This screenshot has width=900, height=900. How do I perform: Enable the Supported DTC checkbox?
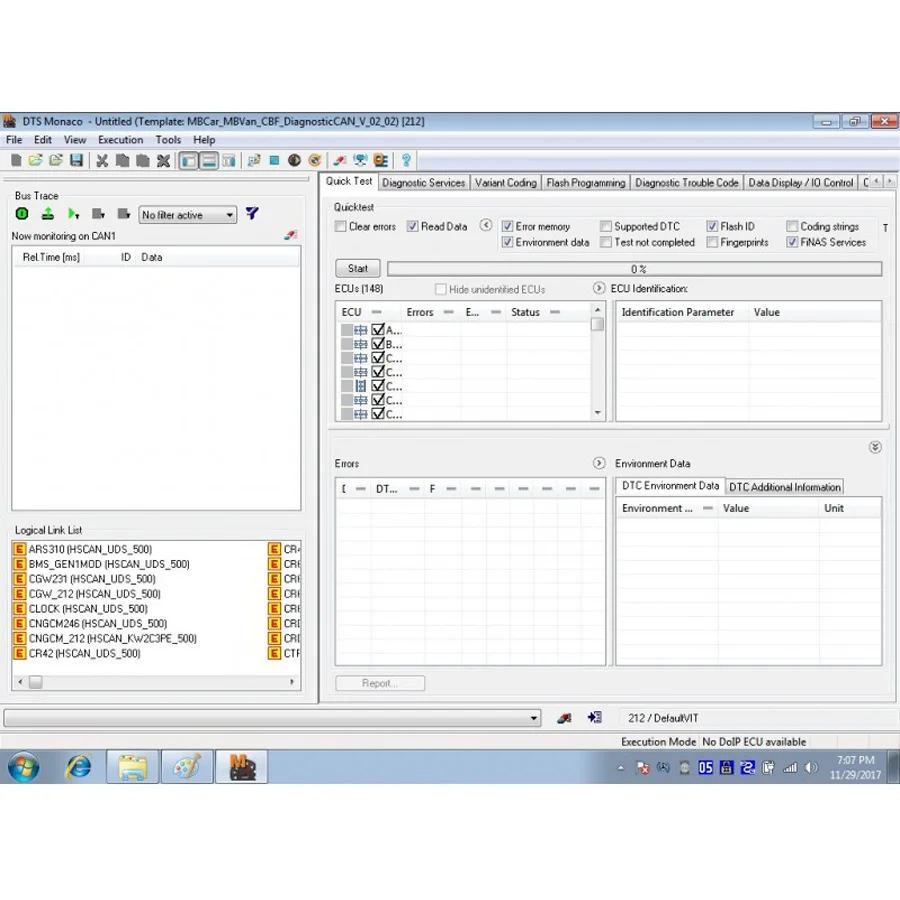click(606, 227)
